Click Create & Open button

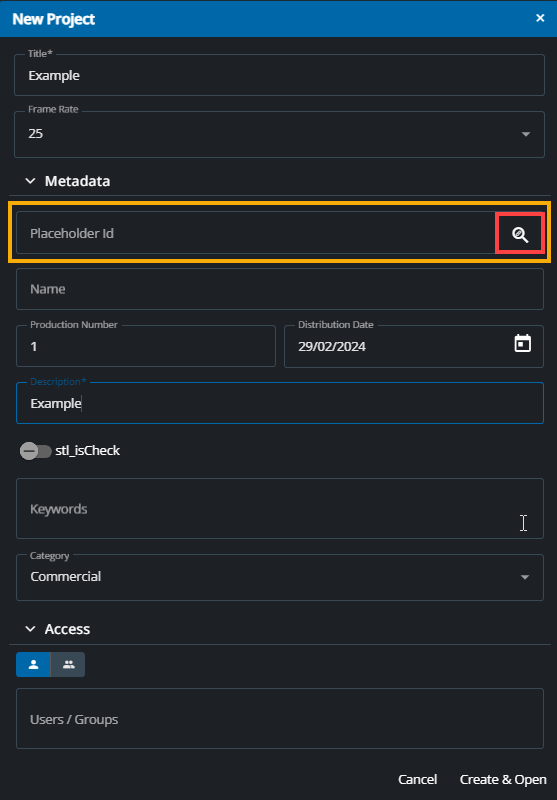pyautogui.click(x=503, y=780)
